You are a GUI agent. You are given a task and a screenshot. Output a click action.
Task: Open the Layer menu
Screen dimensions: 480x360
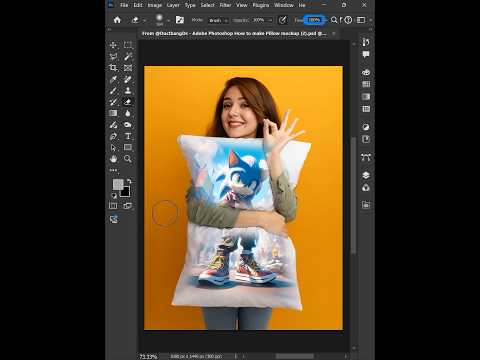point(173,5)
